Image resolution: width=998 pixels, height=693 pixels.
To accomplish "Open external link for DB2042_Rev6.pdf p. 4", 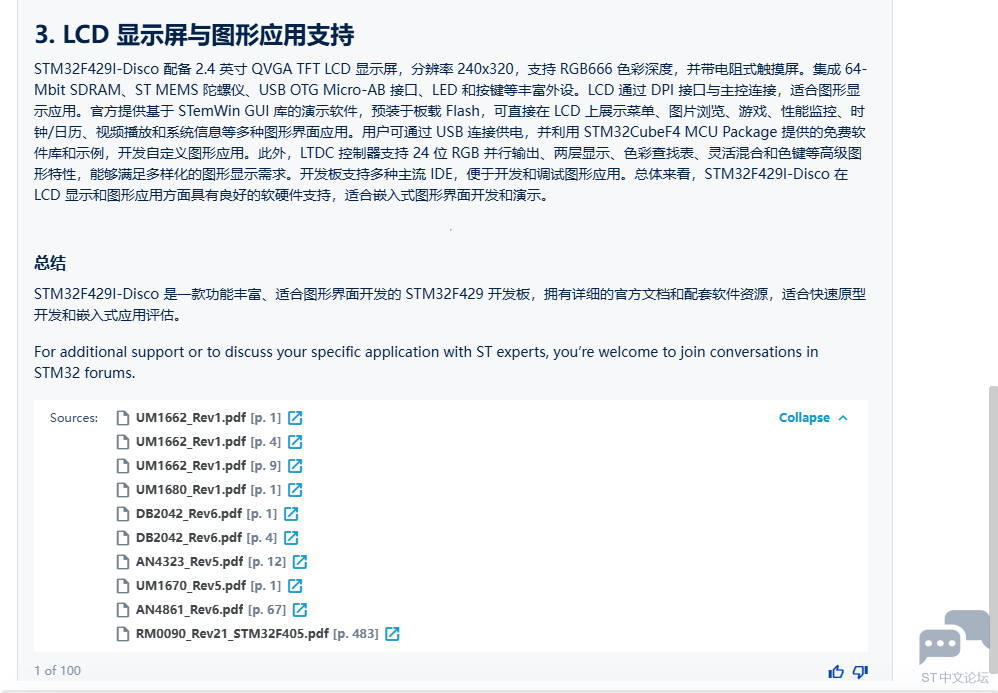I will pos(291,538).
